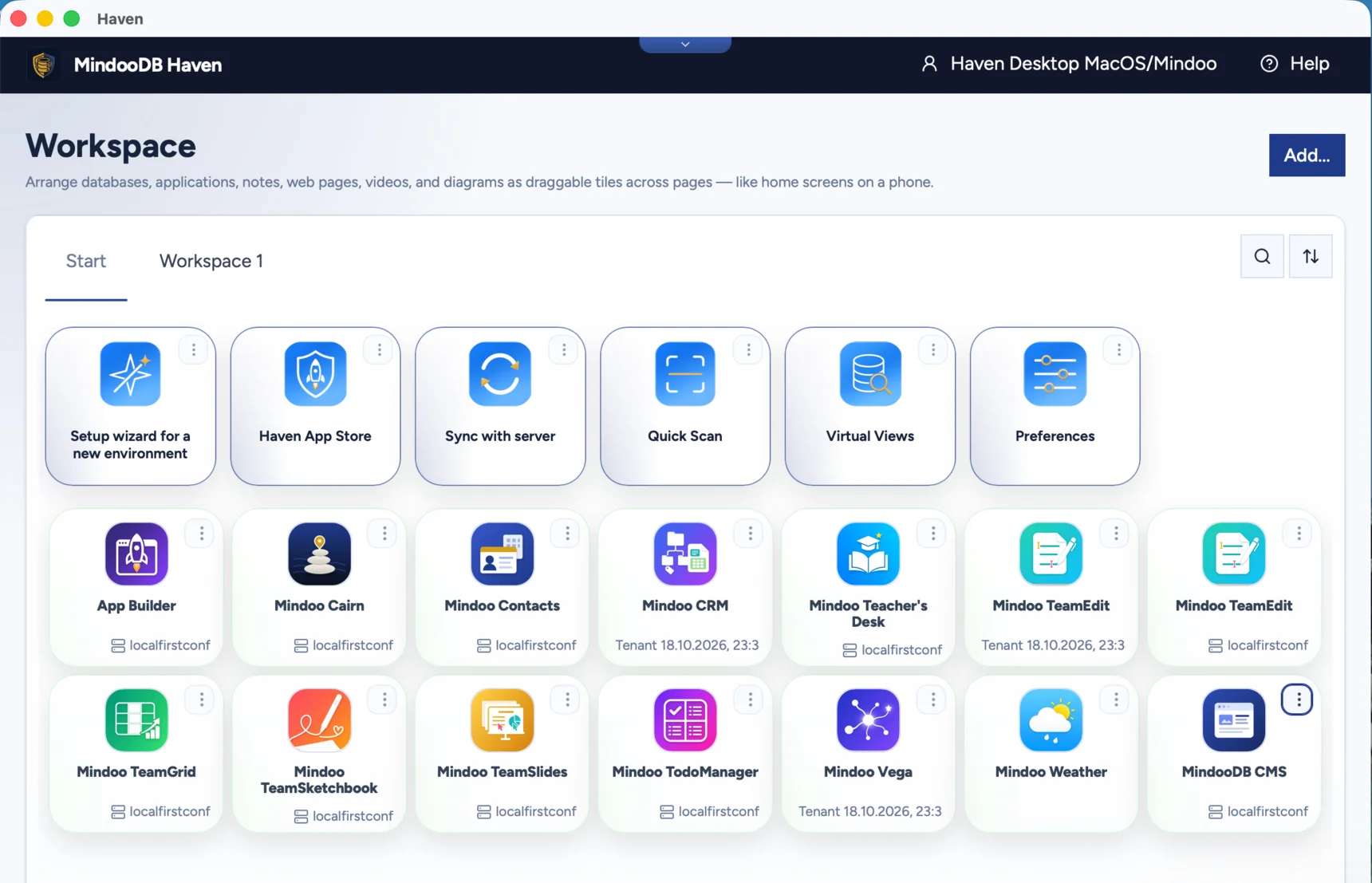The width and height of the screenshot is (1372, 883).
Task: Open the three-dot menu on Sync with server
Action: [x=563, y=350]
